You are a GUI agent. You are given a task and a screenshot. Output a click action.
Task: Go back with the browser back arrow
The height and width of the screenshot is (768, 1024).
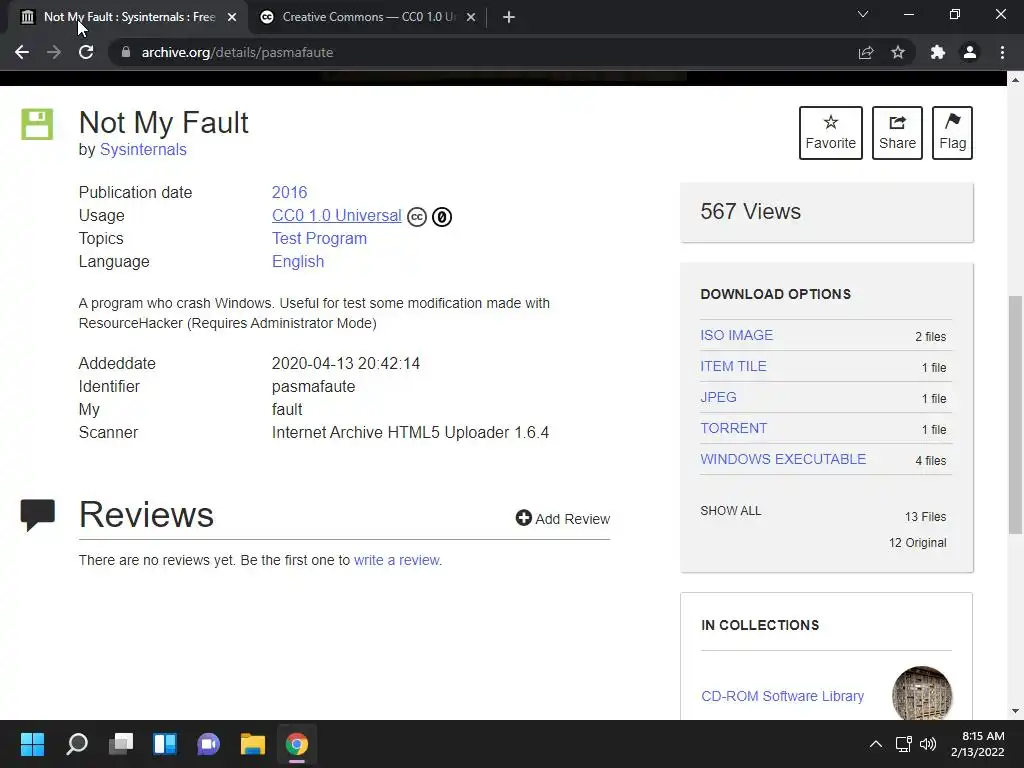[22, 52]
